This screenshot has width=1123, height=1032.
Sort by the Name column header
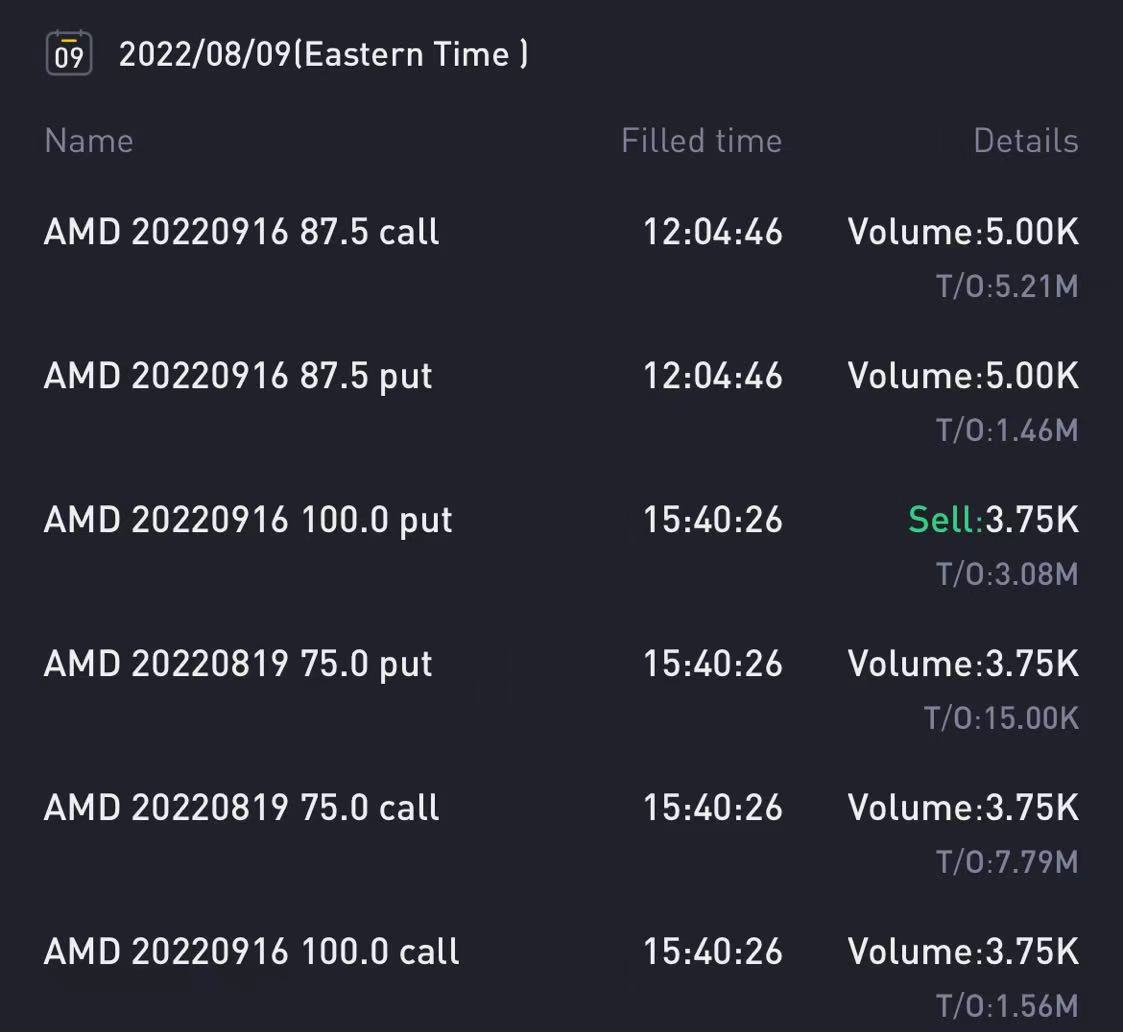[89, 140]
